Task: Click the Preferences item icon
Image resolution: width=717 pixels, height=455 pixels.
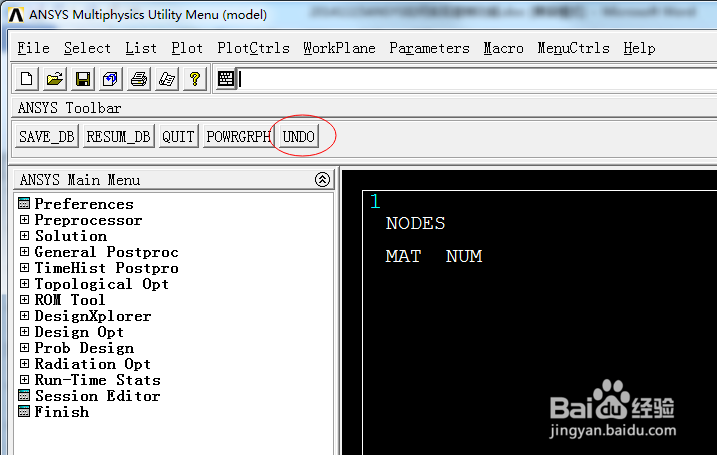Action: coord(24,203)
